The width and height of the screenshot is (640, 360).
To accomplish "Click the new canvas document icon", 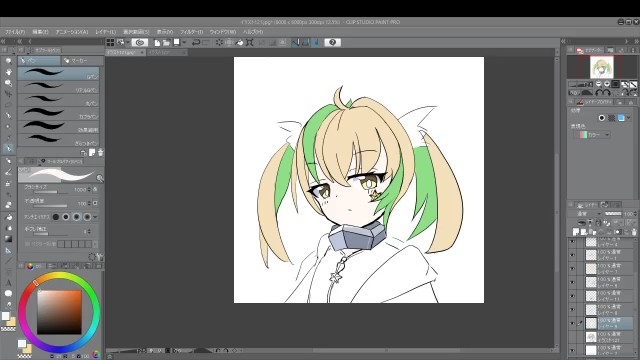I will pos(157,42).
